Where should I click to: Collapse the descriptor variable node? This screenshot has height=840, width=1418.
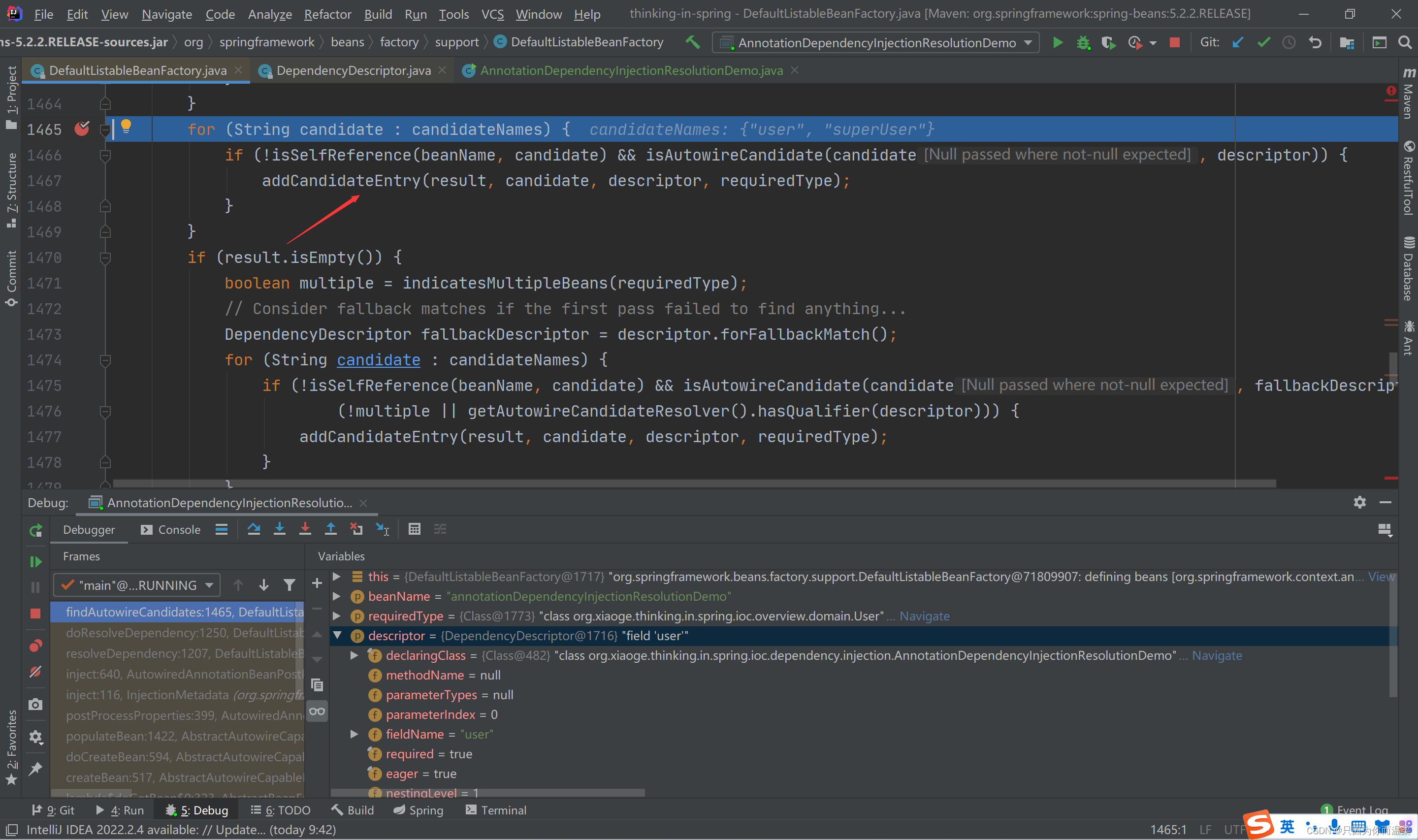pos(337,636)
